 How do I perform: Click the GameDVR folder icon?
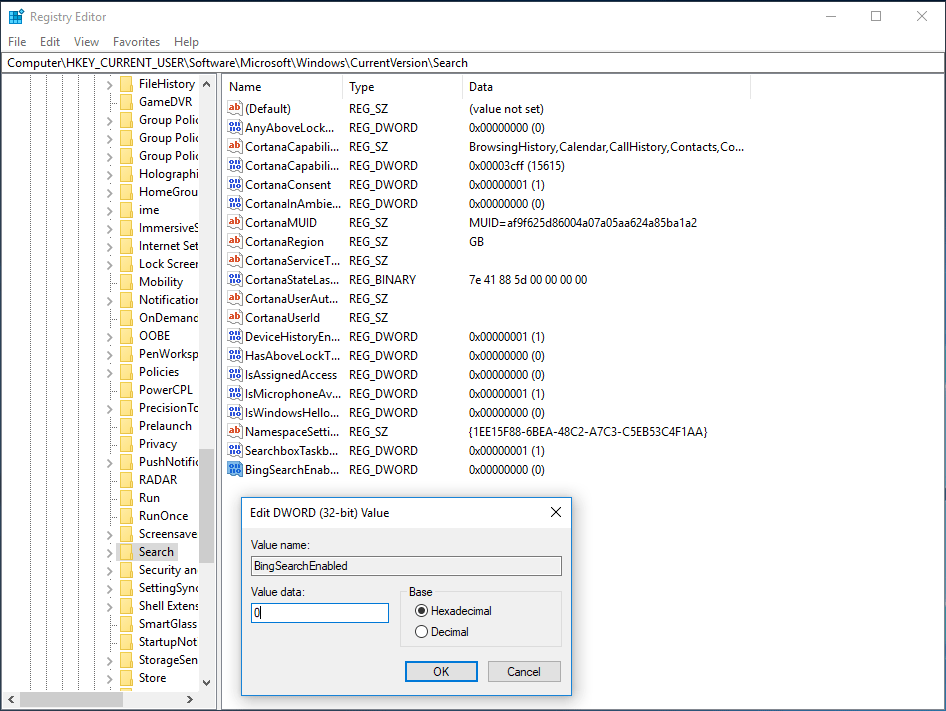[x=126, y=102]
